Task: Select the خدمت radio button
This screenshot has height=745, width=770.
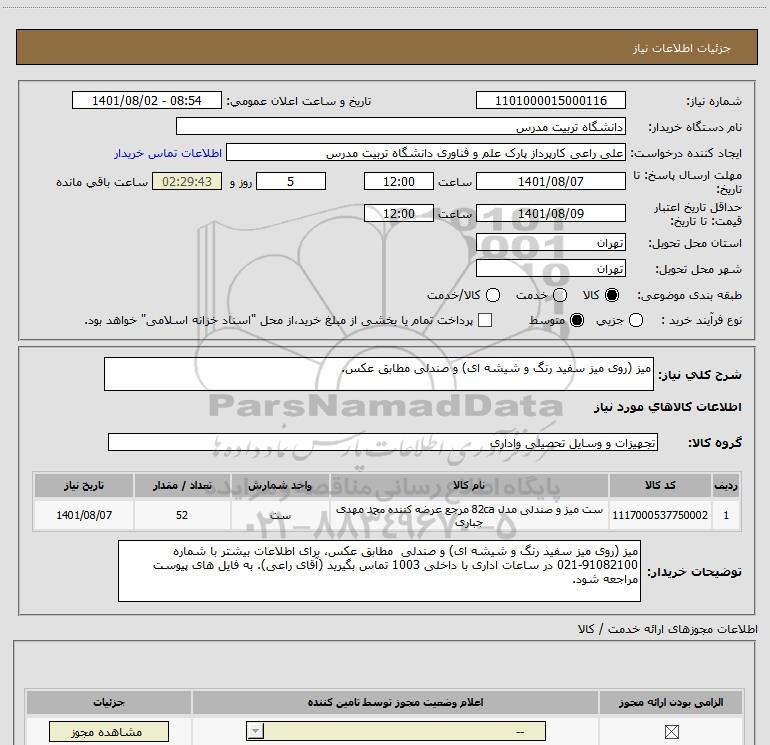Action: [560, 295]
